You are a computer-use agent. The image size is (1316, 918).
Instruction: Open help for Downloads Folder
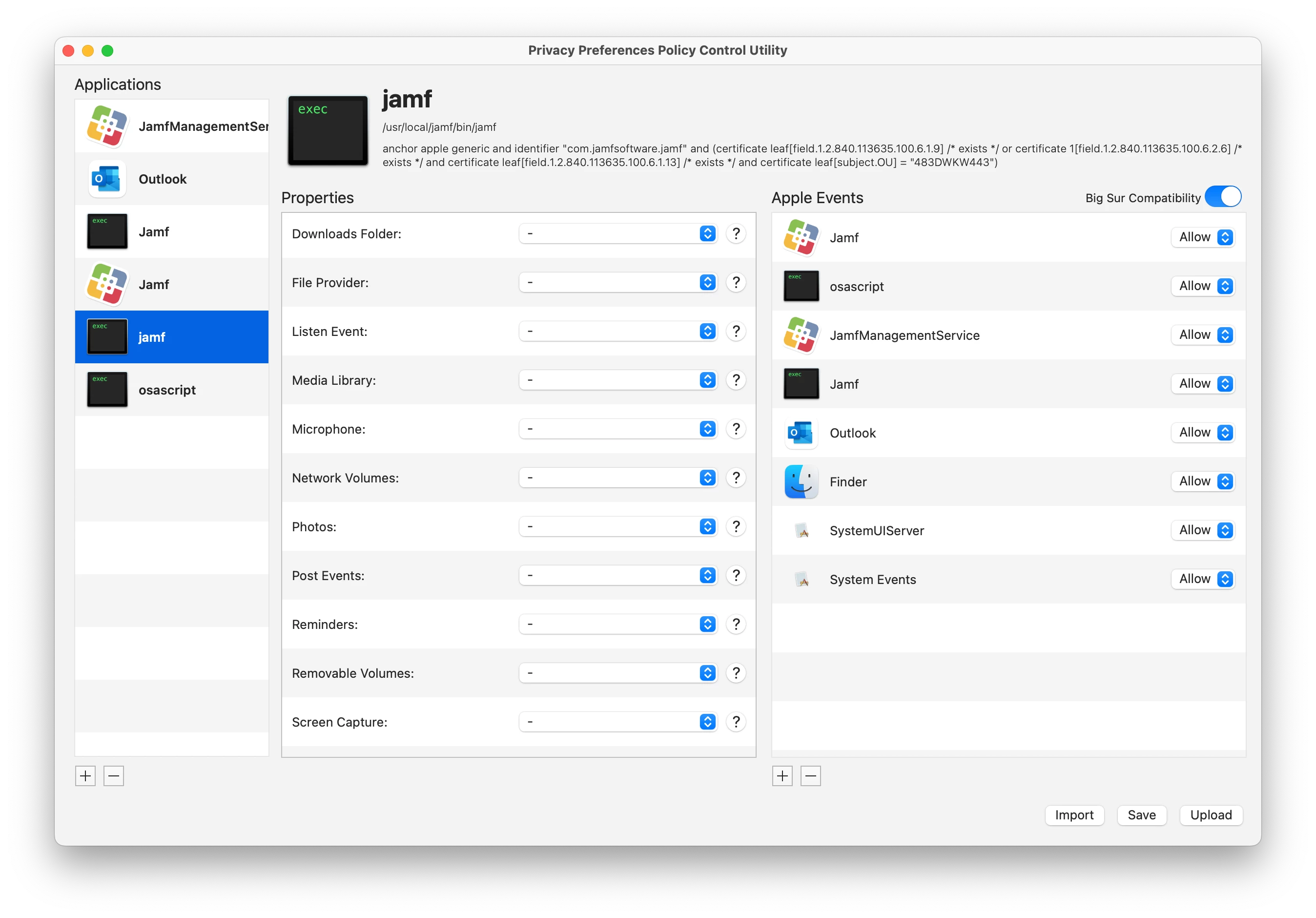coord(736,233)
